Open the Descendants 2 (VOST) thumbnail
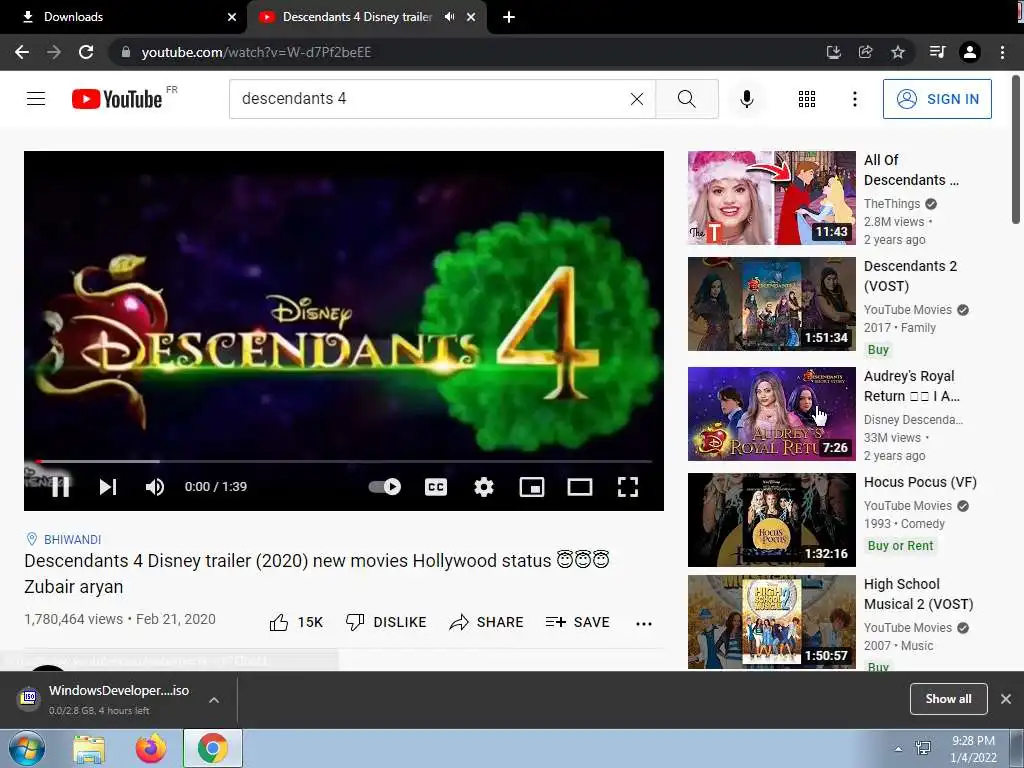Image resolution: width=1024 pixels, height=768 pixels. (772, 304)
